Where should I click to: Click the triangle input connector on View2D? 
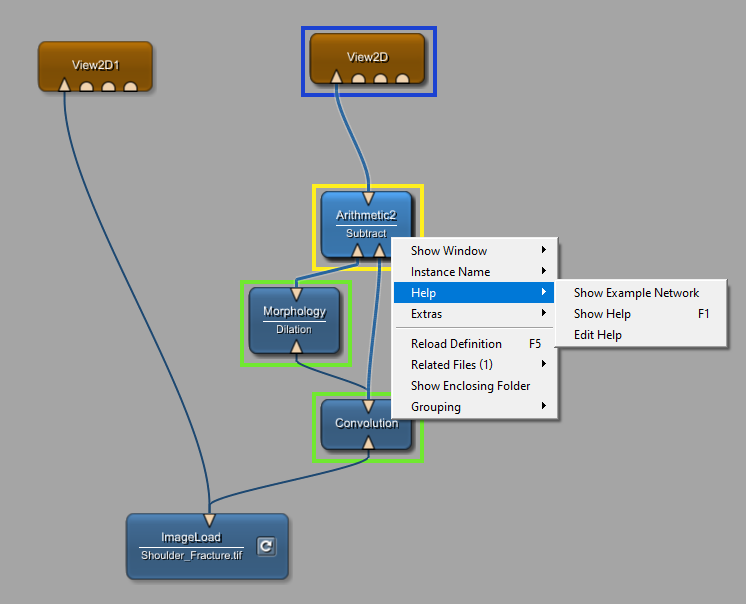point(336,77)
